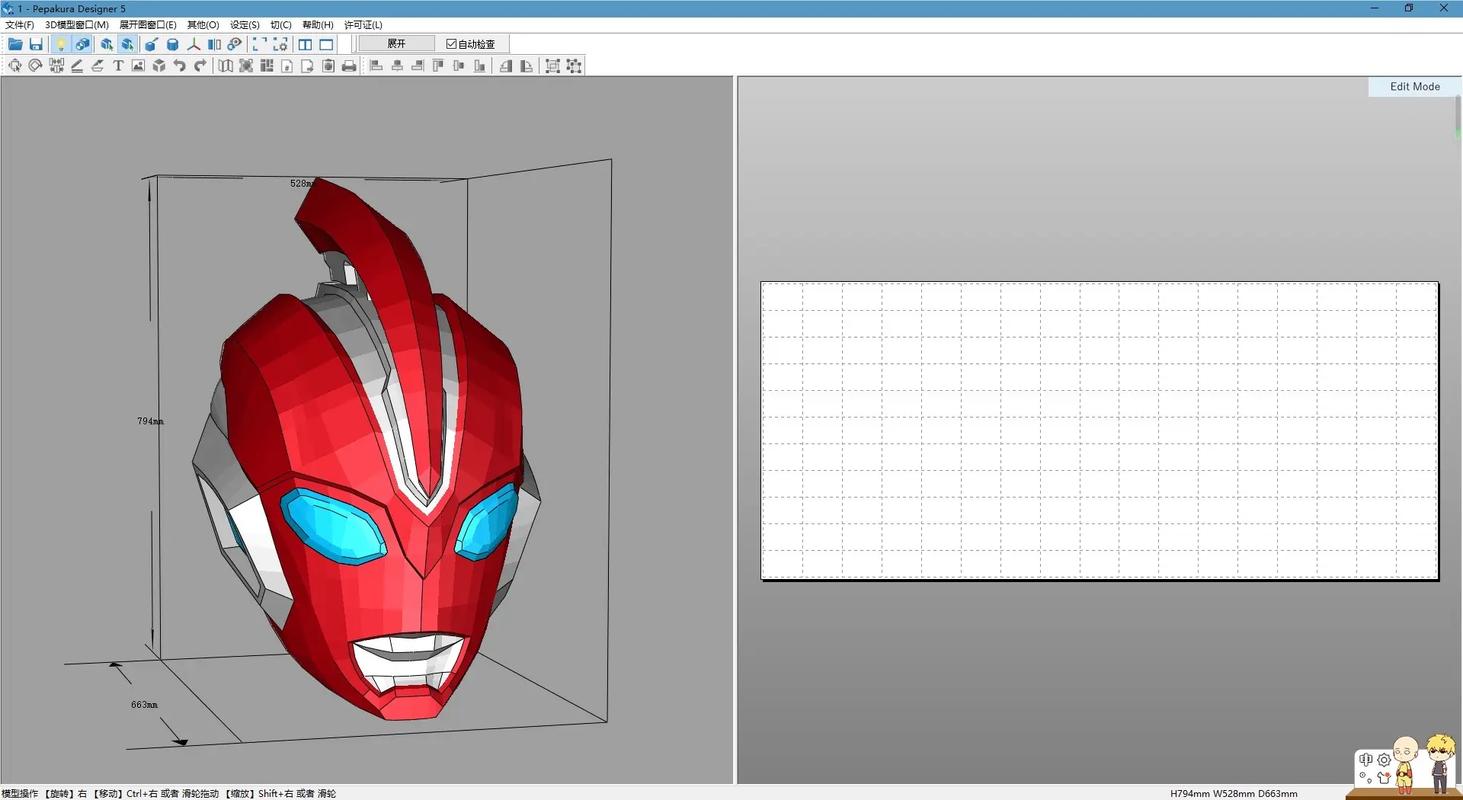
Task: Click the arrange parts icon after map
Action: pyautogui.click(x=246, y=66)
